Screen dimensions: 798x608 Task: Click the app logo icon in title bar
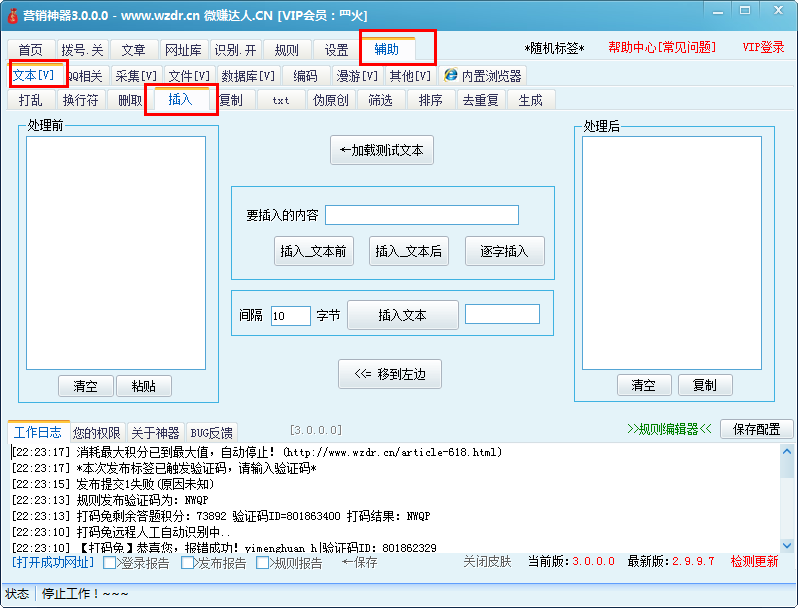tap(12, 16)
